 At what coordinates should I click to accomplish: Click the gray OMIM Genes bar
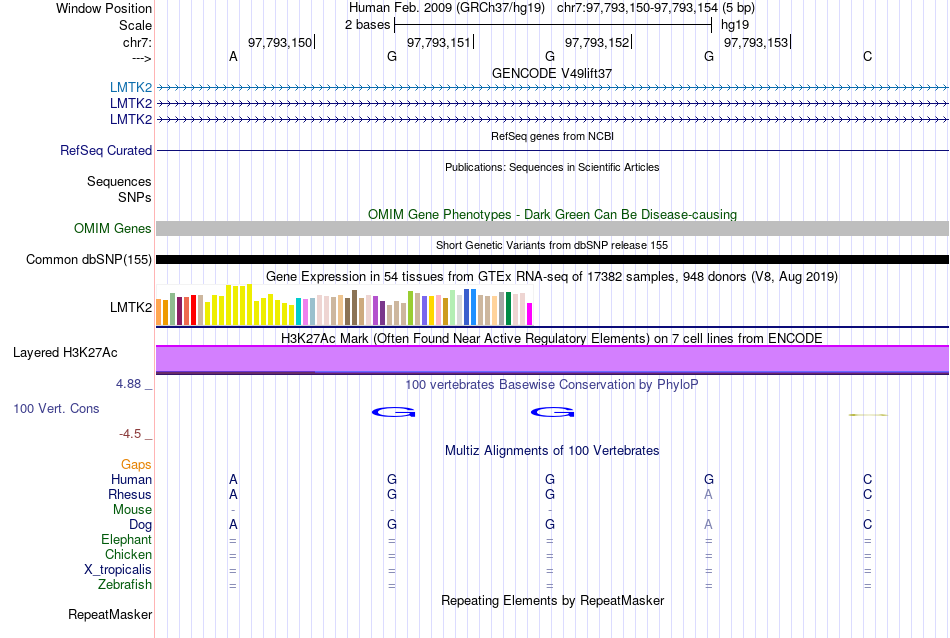point(552,228)
